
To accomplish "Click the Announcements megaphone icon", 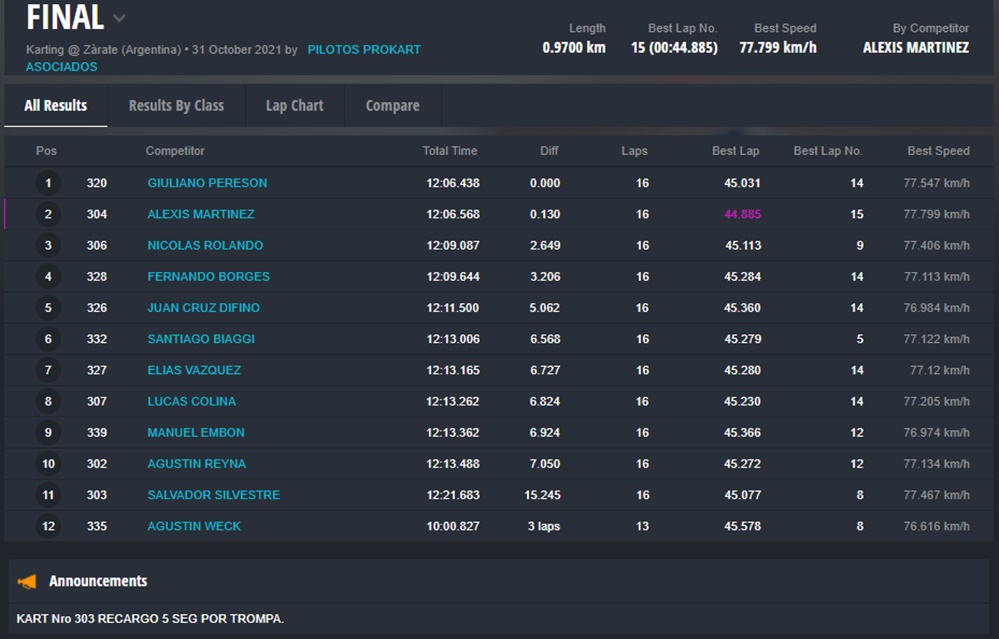I will coord(27,581).
